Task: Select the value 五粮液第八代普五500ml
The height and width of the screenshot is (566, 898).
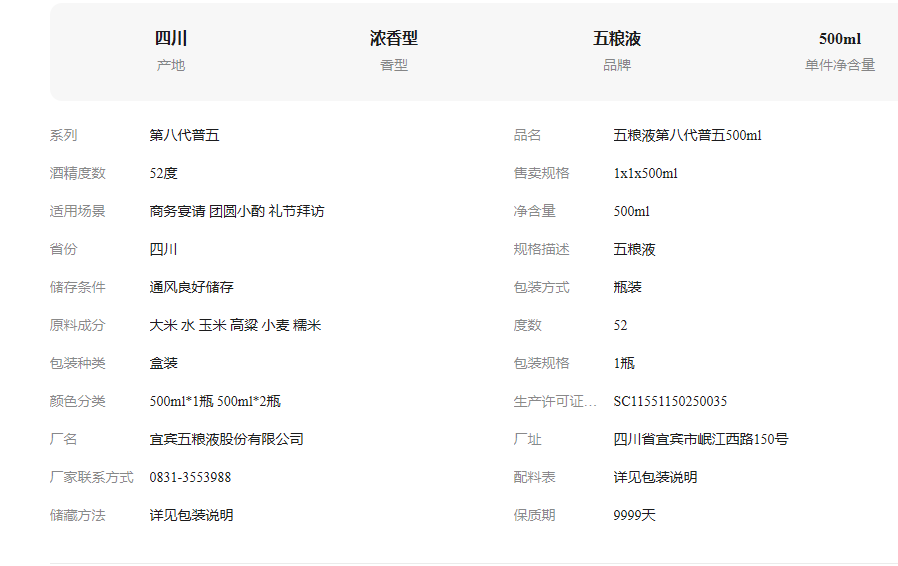Action: 687,135
